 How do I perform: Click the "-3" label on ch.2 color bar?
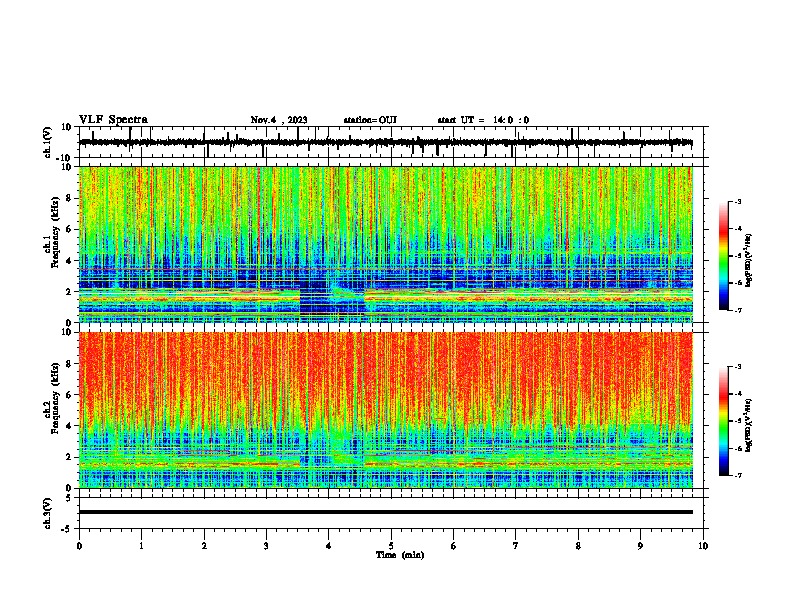click(x=737, y=367)
